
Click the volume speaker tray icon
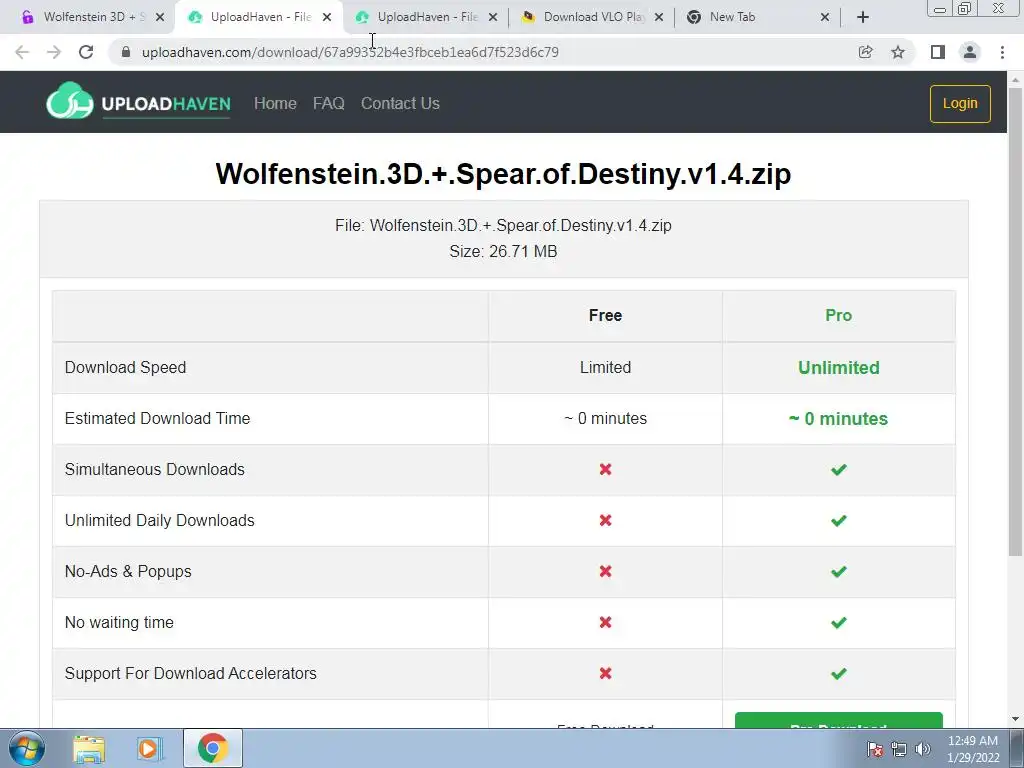922,749
